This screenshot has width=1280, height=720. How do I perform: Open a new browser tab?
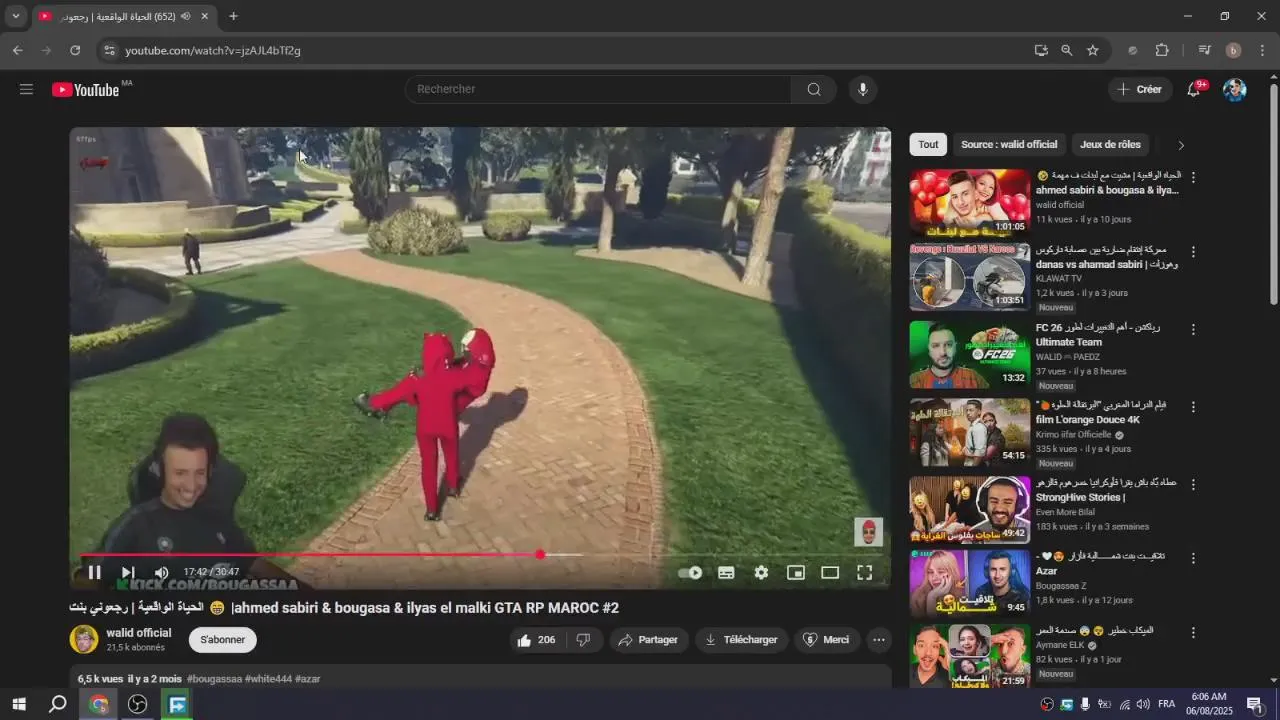point(233,16)
